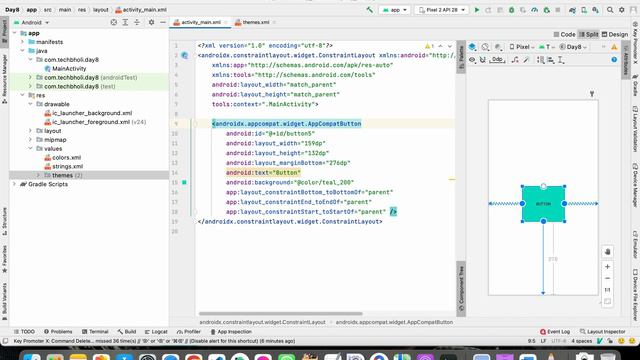Open Project panel gear options
The width and height of the screenshot is (640, 360).
(x=151, y=22)
